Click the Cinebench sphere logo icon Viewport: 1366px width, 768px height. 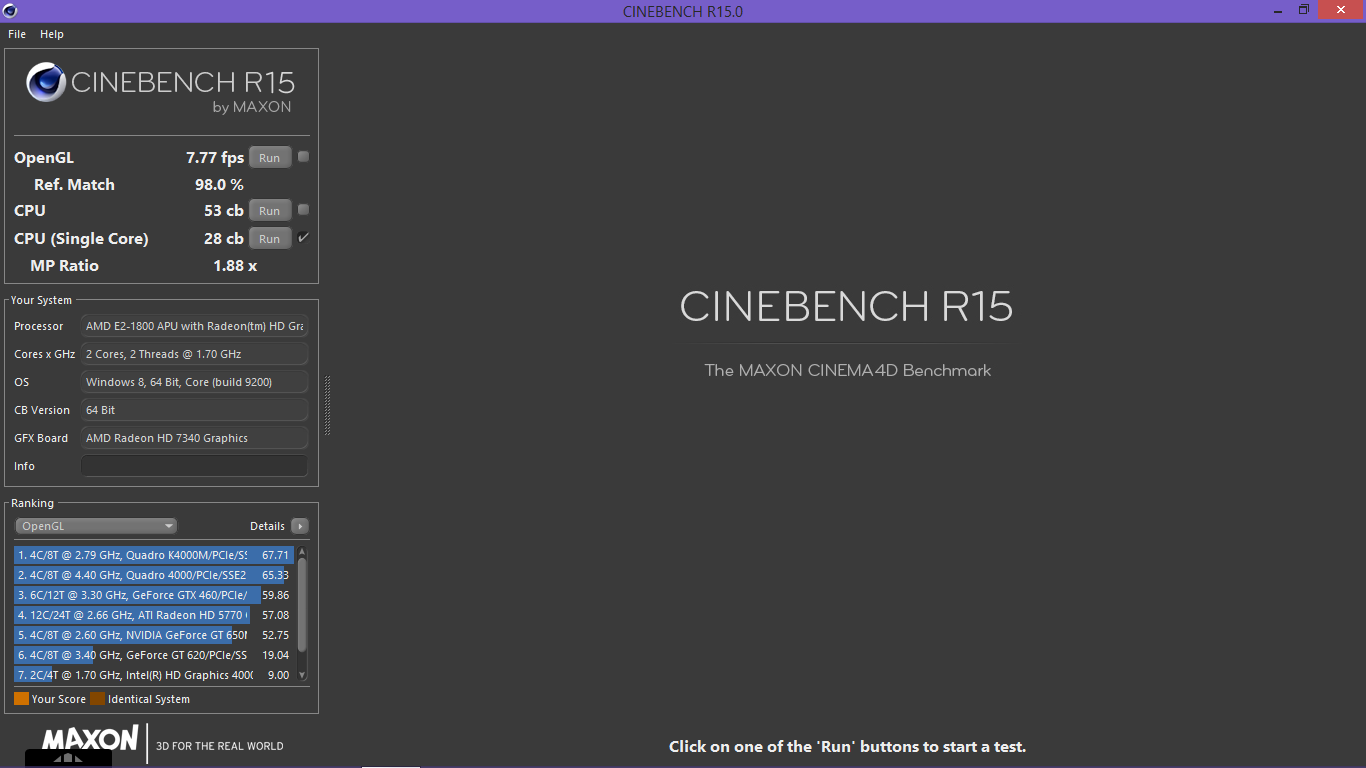[46, 82]
